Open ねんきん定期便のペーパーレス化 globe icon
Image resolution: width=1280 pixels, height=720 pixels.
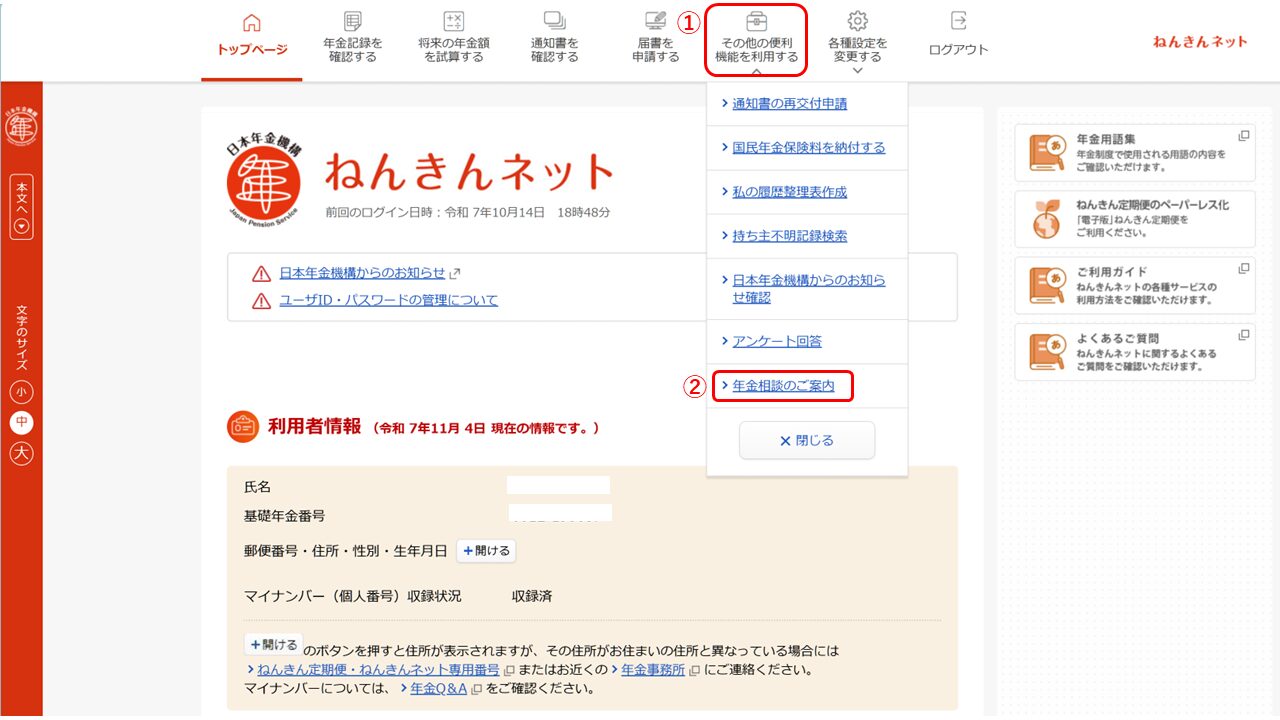1047,219
